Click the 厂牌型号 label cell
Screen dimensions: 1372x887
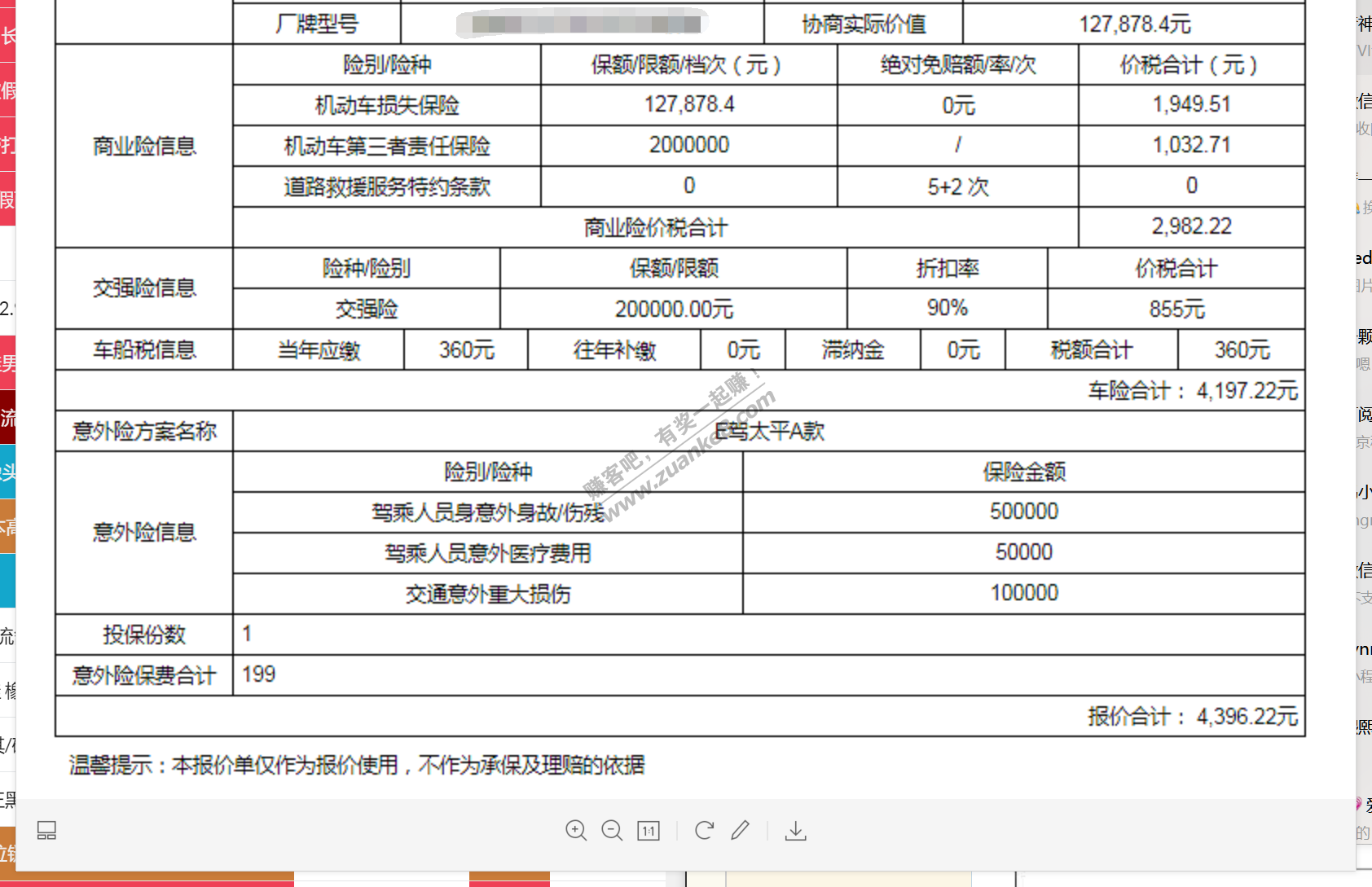[x=317, y=24]
